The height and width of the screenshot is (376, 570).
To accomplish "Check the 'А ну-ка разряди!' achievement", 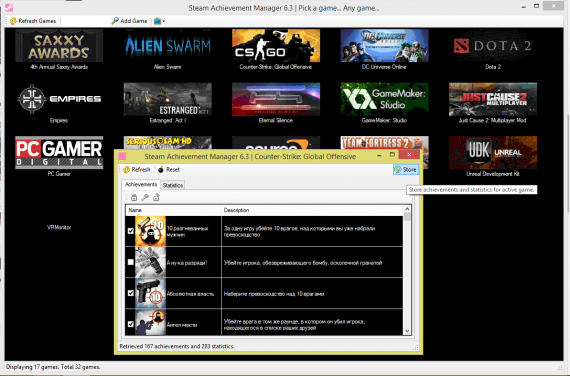I will [131, 262].
